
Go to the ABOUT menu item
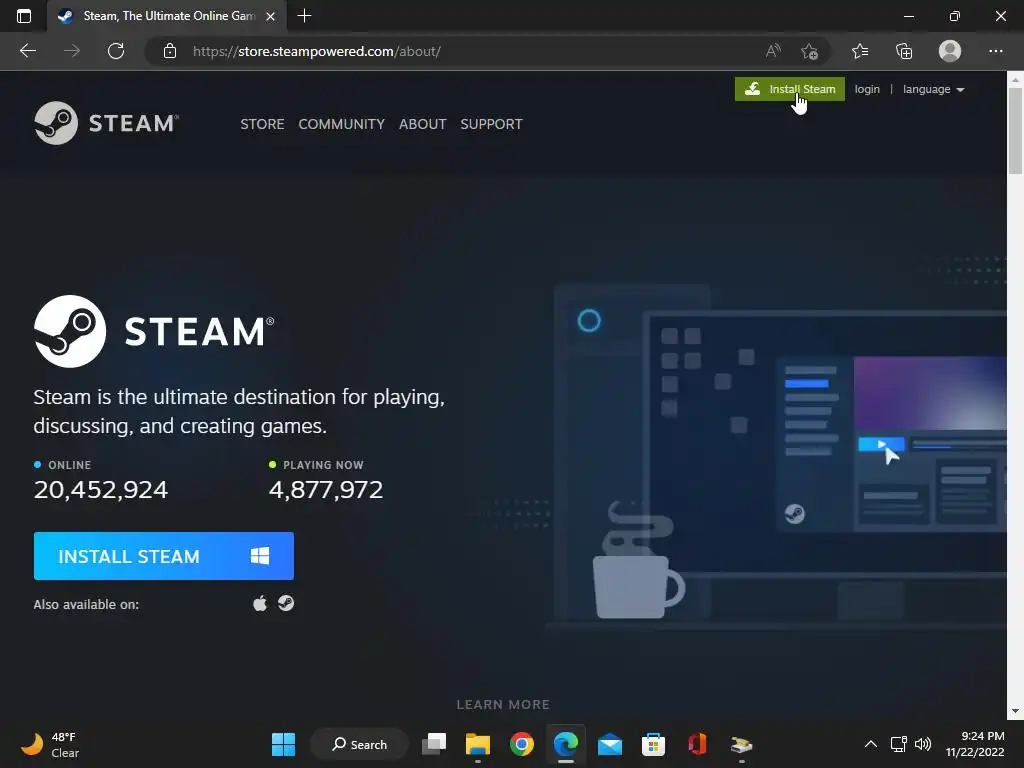coord(423,124)
